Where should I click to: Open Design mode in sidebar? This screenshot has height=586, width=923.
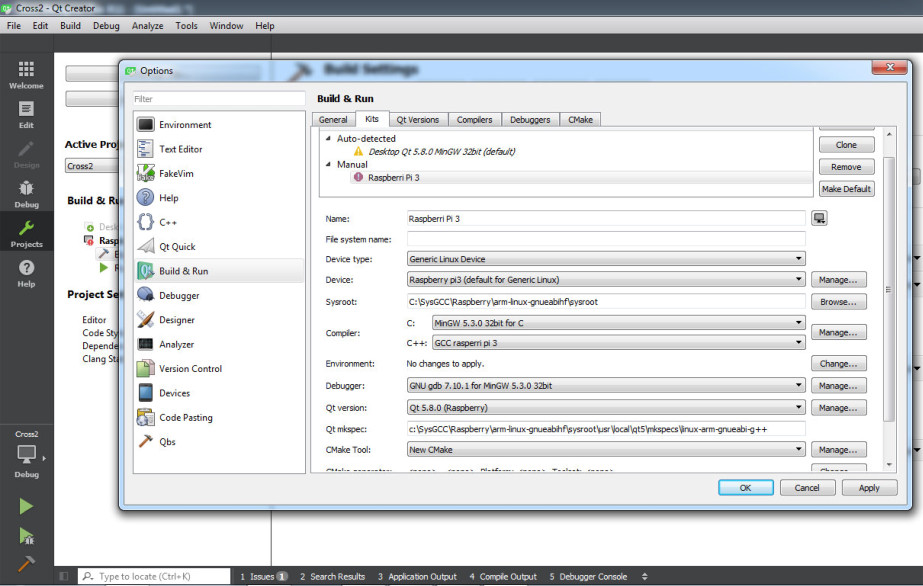click(26, 154)
